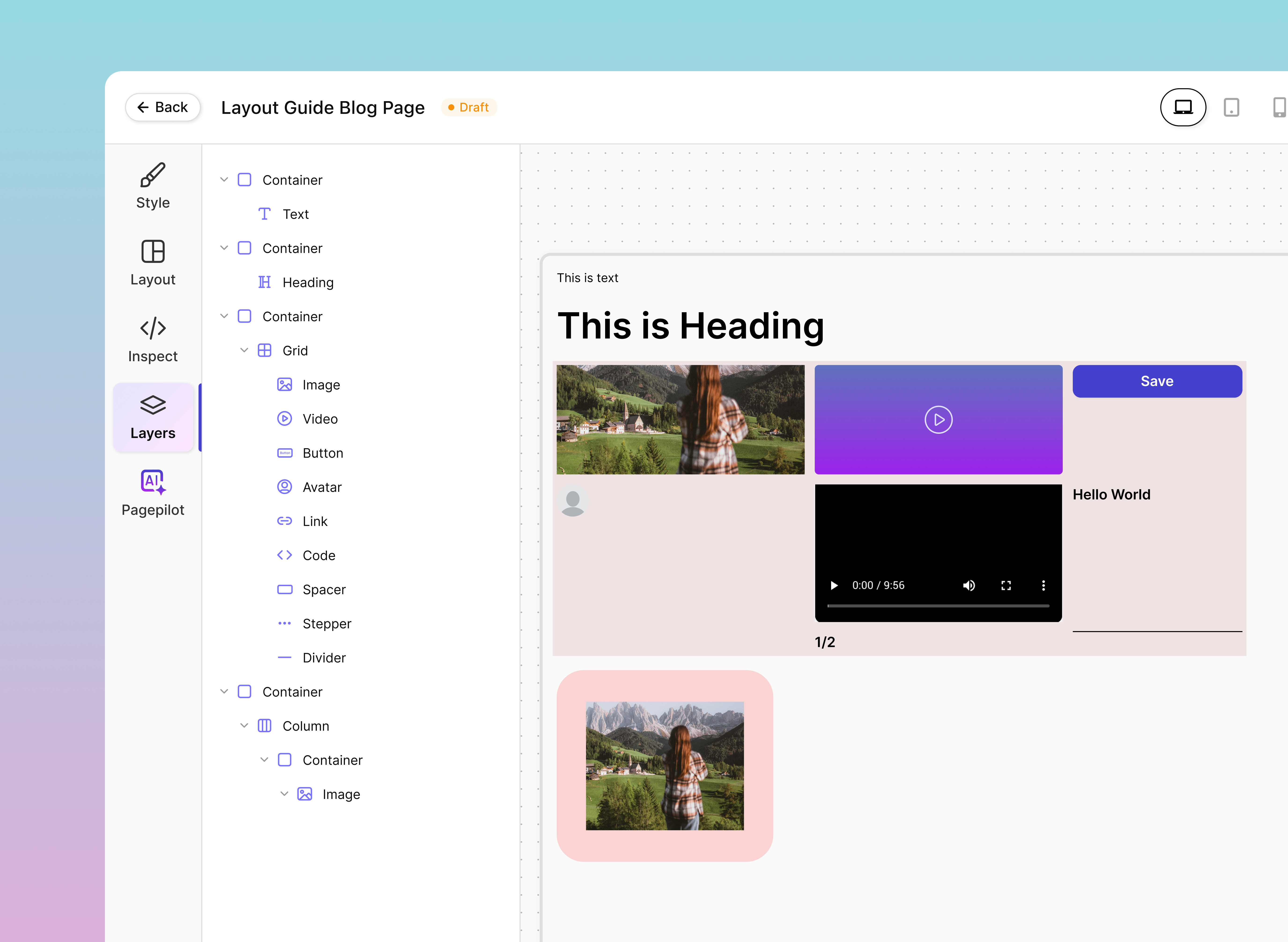
Task: Click the Avatar layer icon
Action: click(x=285, y=487)
